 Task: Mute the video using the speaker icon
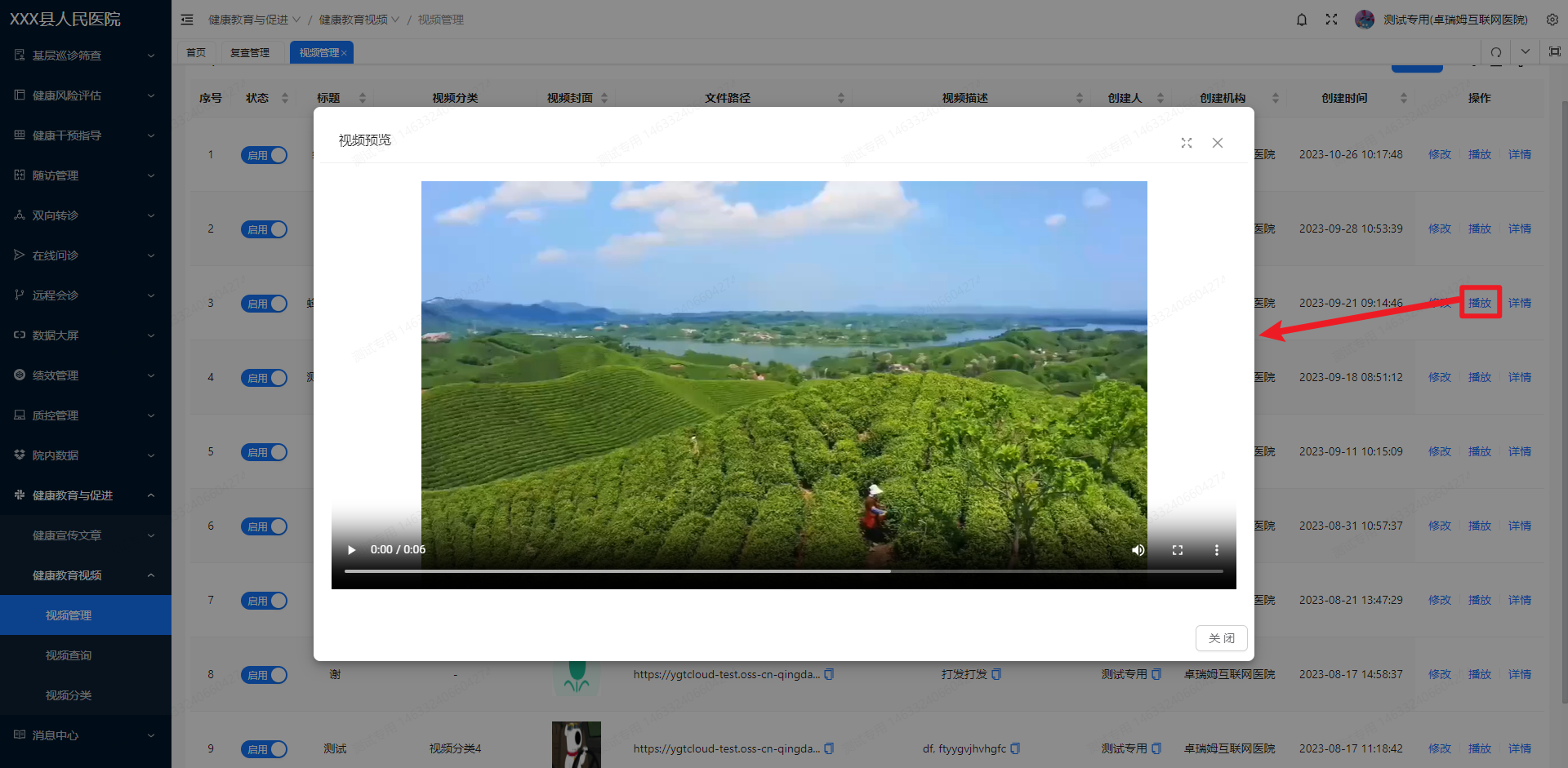click(x=1138, y=550)
